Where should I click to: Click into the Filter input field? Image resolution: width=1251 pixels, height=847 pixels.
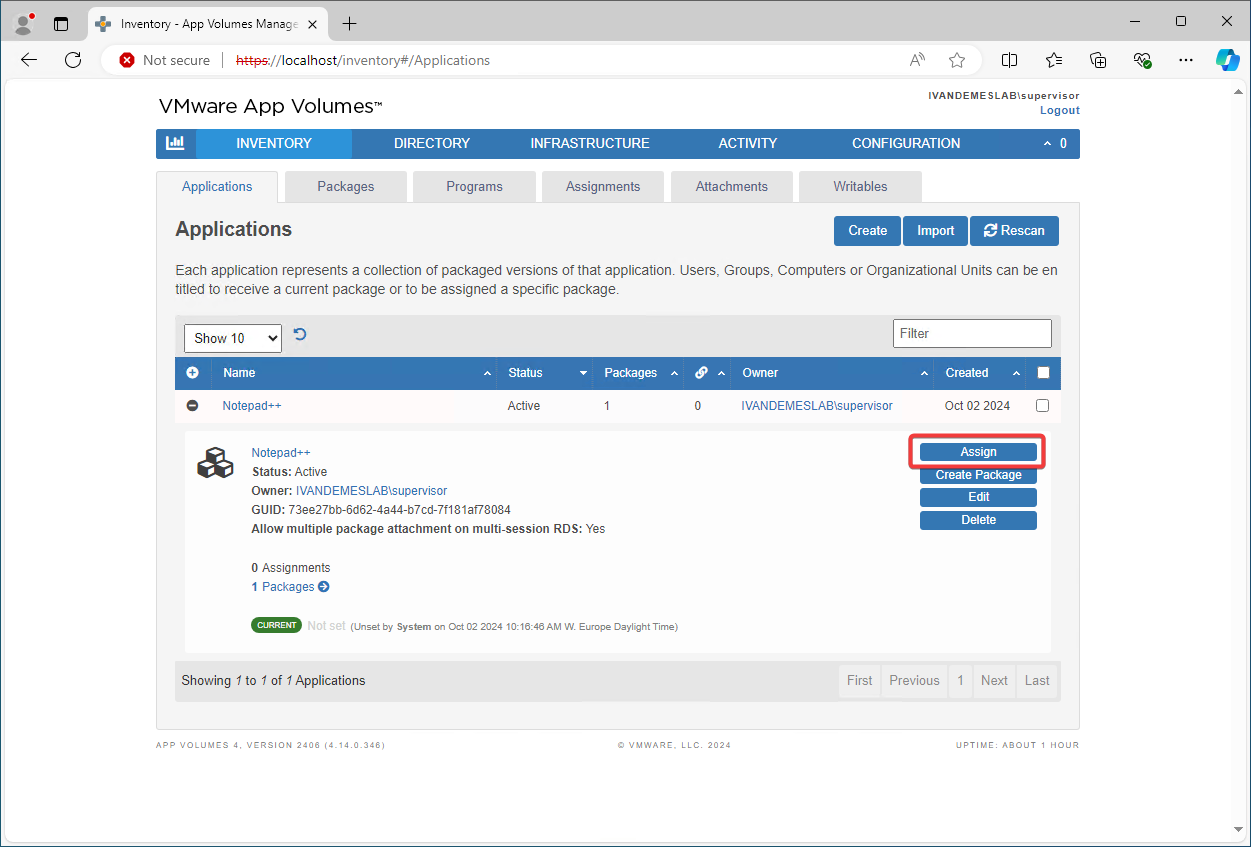click(x=972, y=333)
